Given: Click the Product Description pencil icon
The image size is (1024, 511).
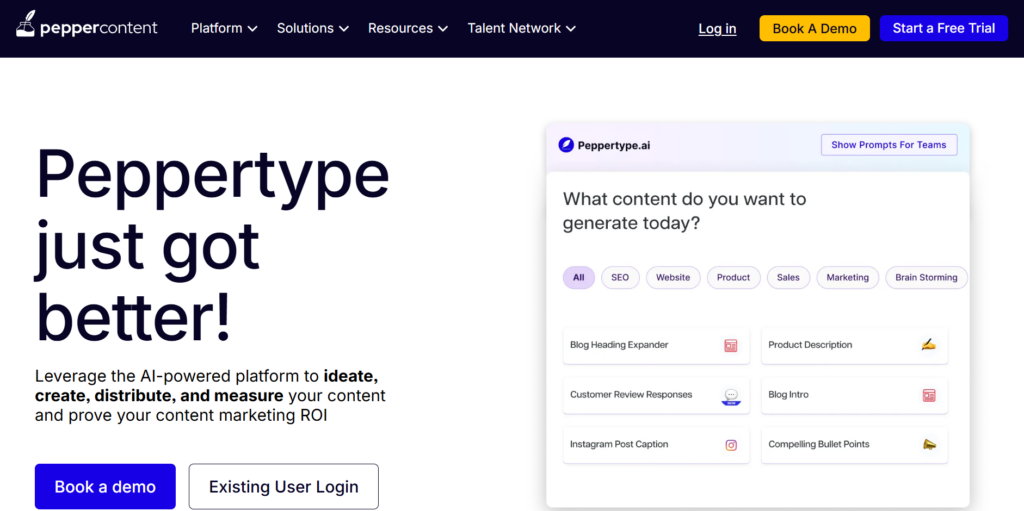Looking at the screenshot, I should [x=929, y=345].
